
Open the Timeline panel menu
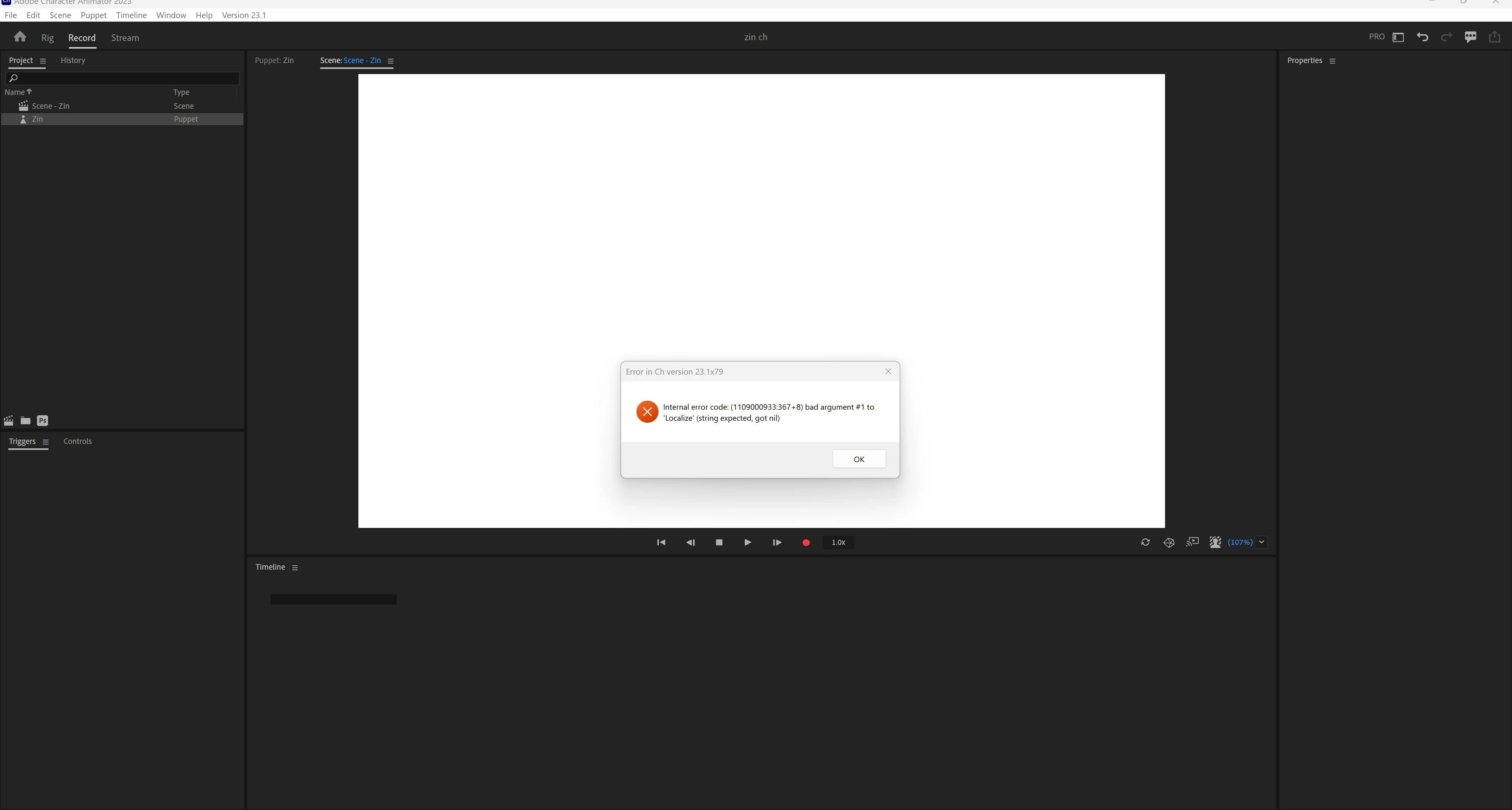tap(295, 568)
